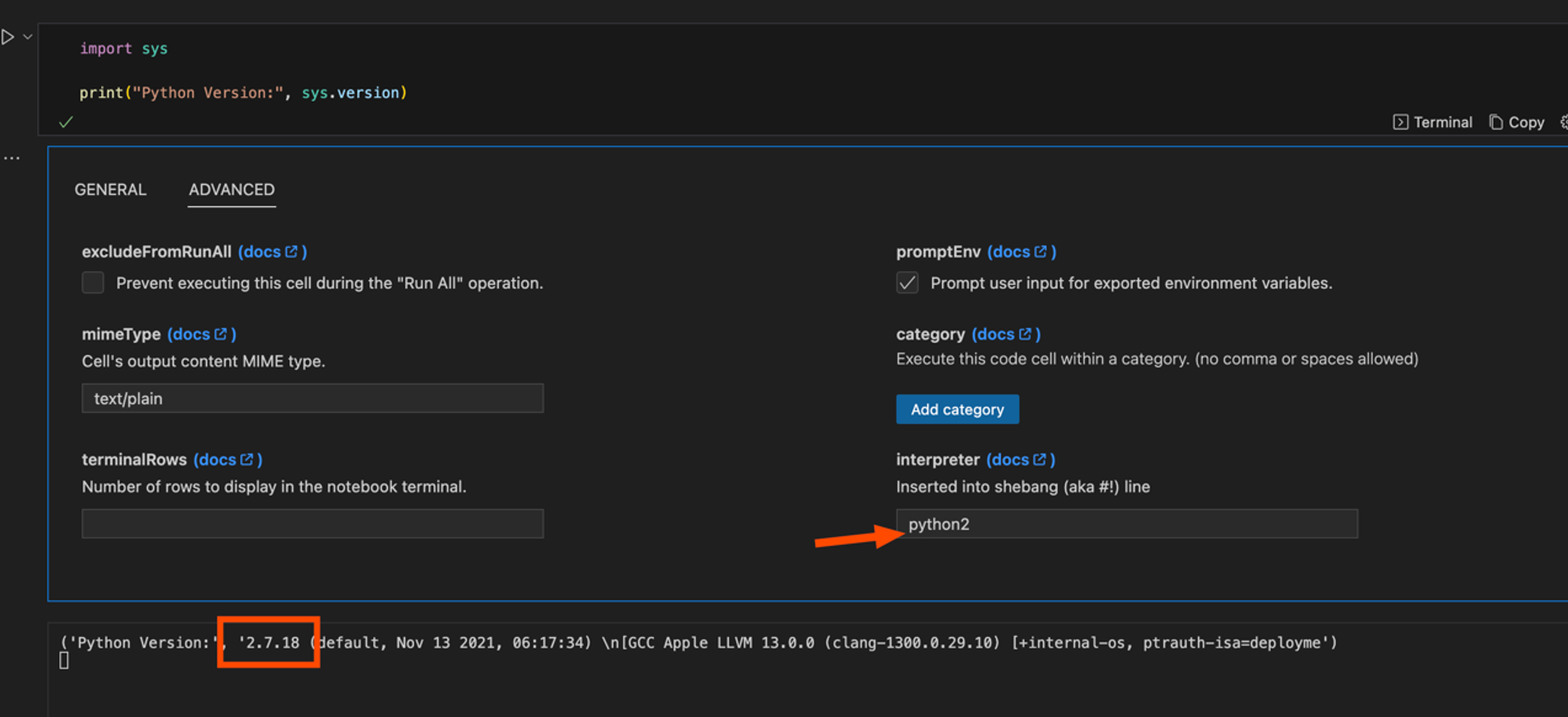The height and width of the screenshot is (717, 1568).
Task: Open interpreter docs link
Action: click(x=1021, y=460)
